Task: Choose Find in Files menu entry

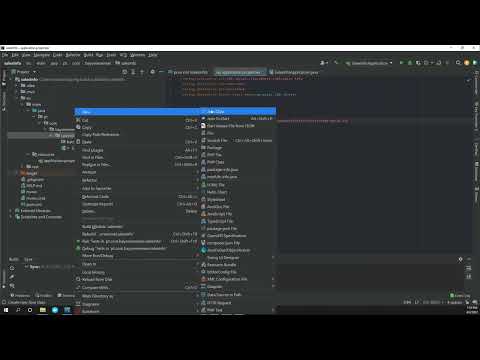Action: coord(137,157)
